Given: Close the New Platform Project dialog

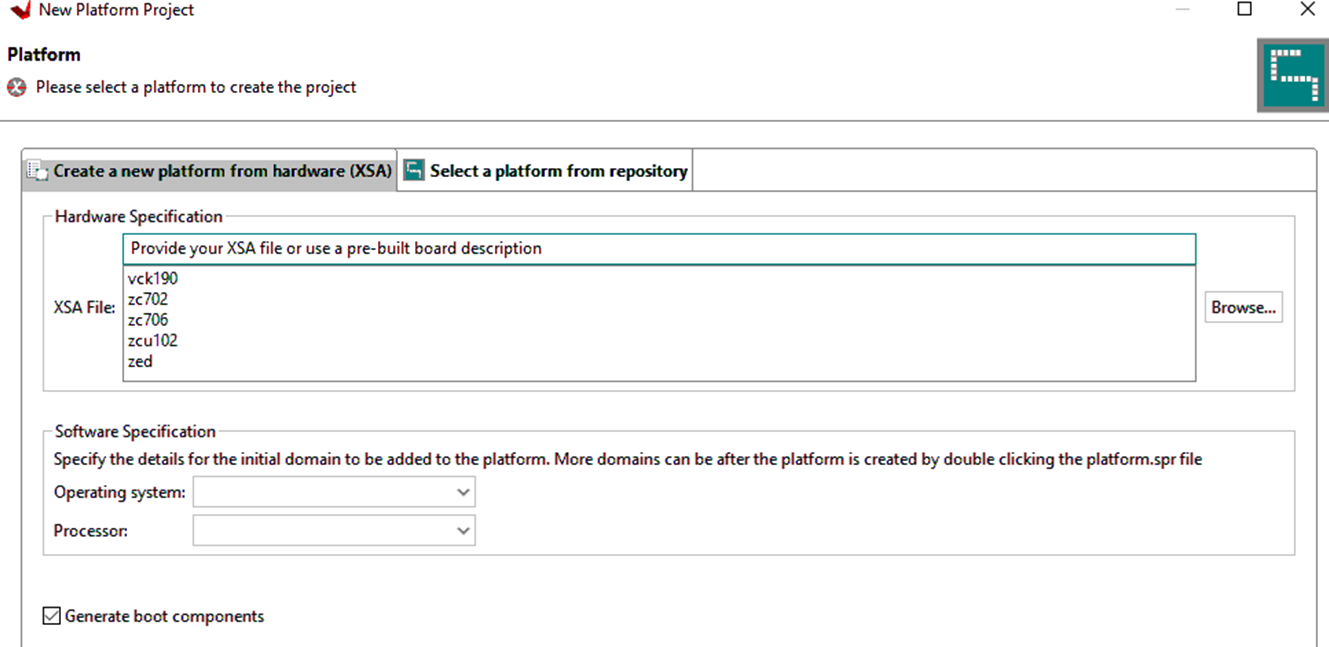Looking at the screenshot, I should point(1306,10).
